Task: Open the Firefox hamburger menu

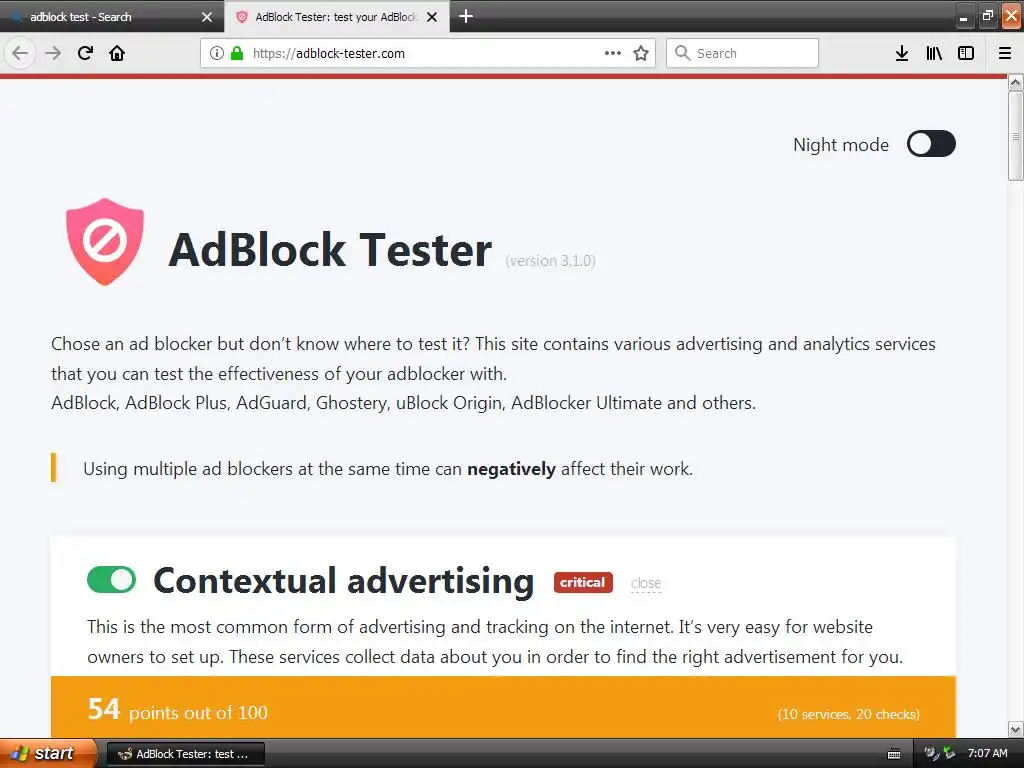Action: (1005, 53)
